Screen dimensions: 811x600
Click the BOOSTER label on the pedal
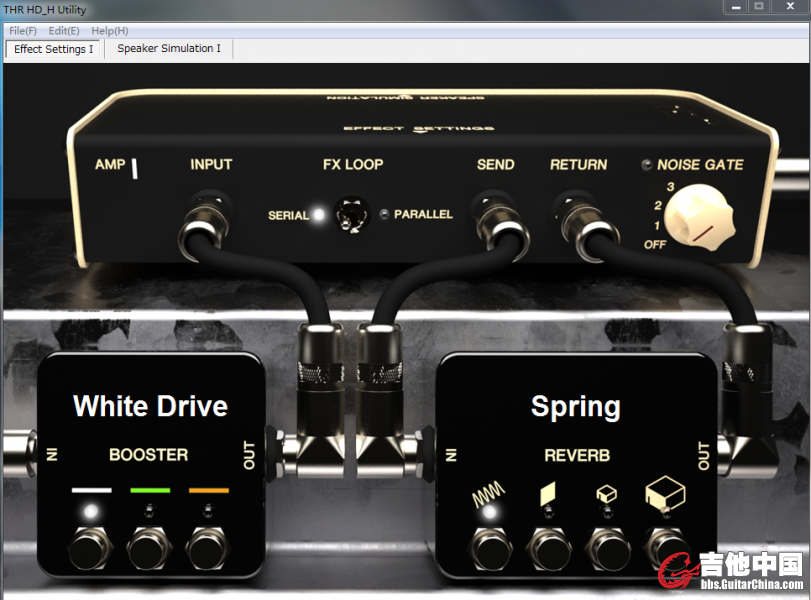coord(148,455)
